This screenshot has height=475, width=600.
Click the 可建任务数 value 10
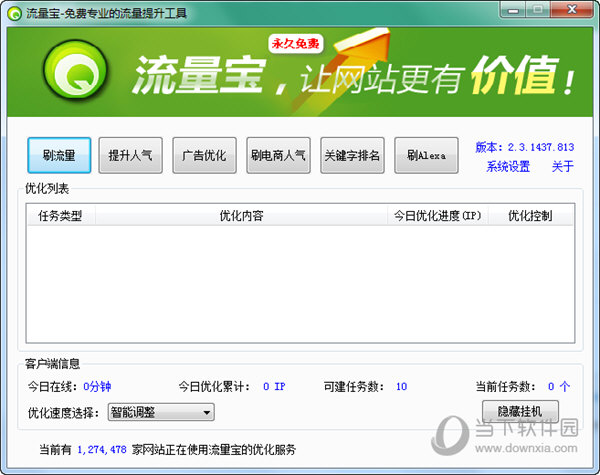[x=401, y=387]
